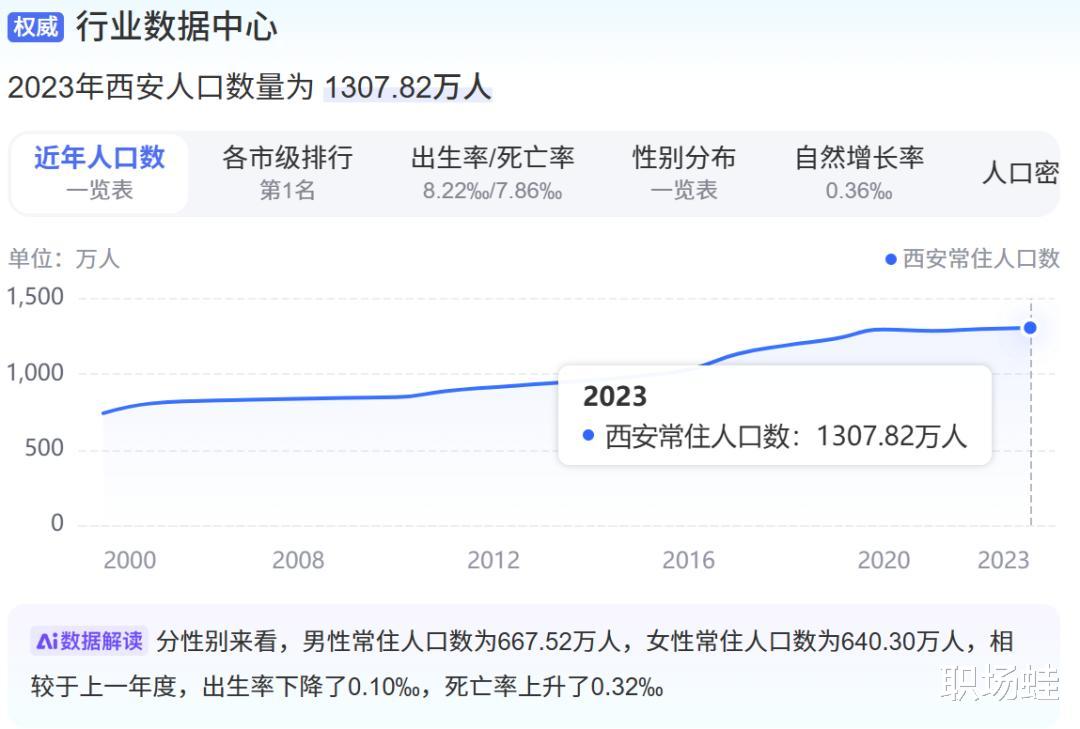Switch to the 各市级排行 tab

point(287,173)
